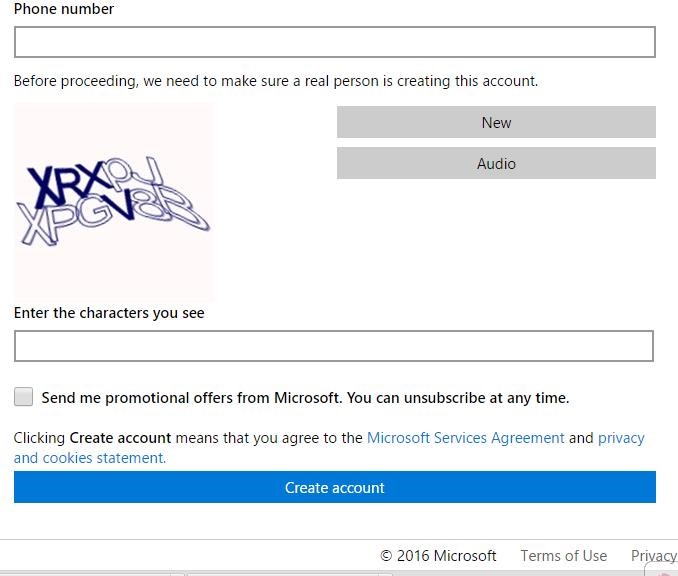
Task: Click bold 'Create account' text in agreement sentence
Action: [120, 438]
